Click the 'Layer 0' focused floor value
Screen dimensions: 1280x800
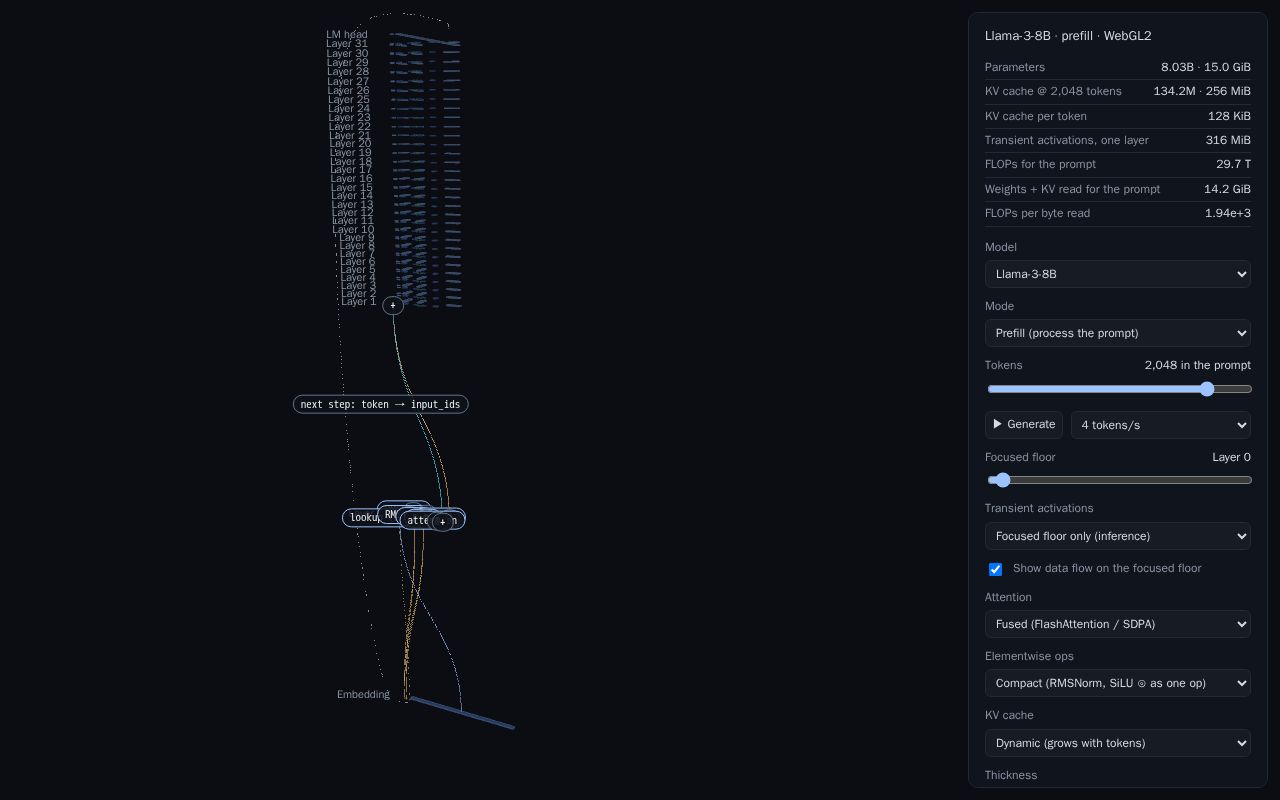1231,457
